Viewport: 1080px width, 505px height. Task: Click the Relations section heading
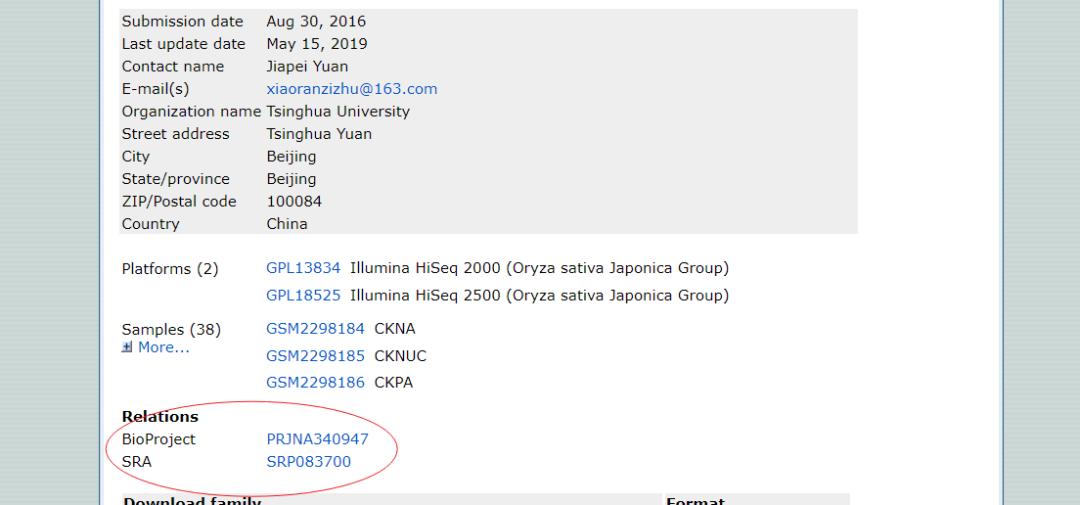point(160,417)
